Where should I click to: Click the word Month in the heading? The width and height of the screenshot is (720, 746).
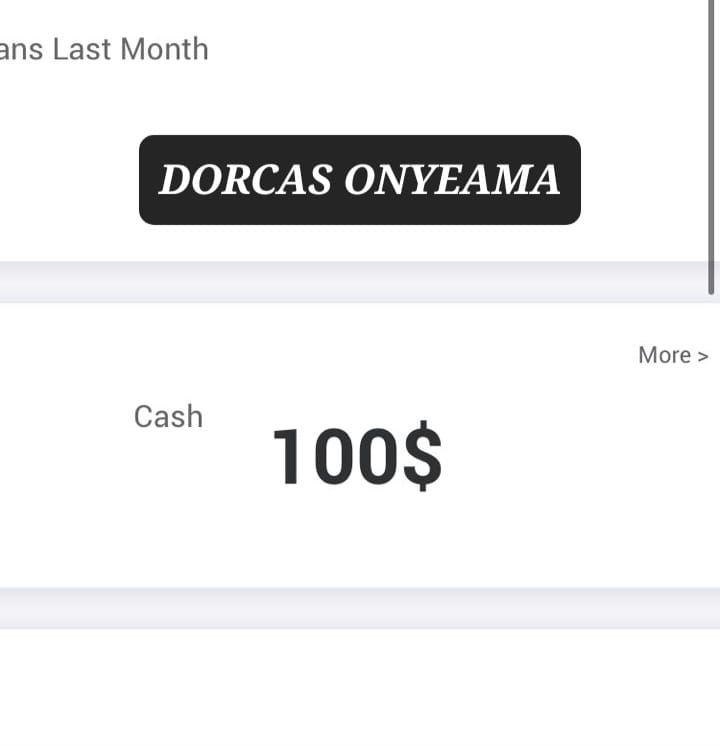point(164,49)
